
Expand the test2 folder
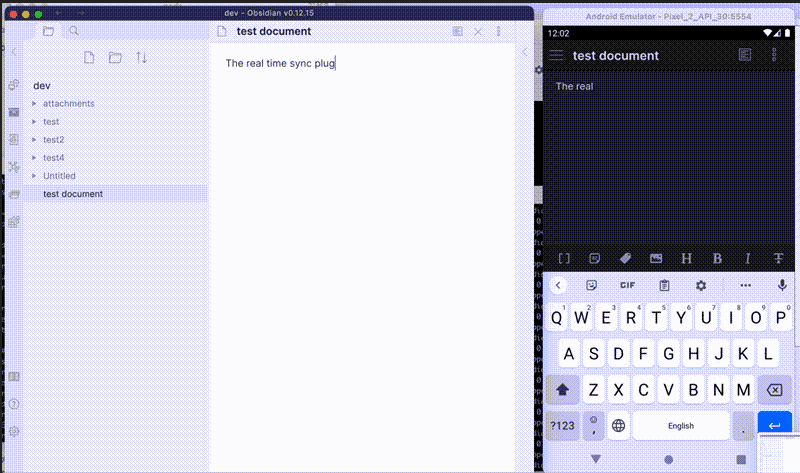[x=35, y=140]
